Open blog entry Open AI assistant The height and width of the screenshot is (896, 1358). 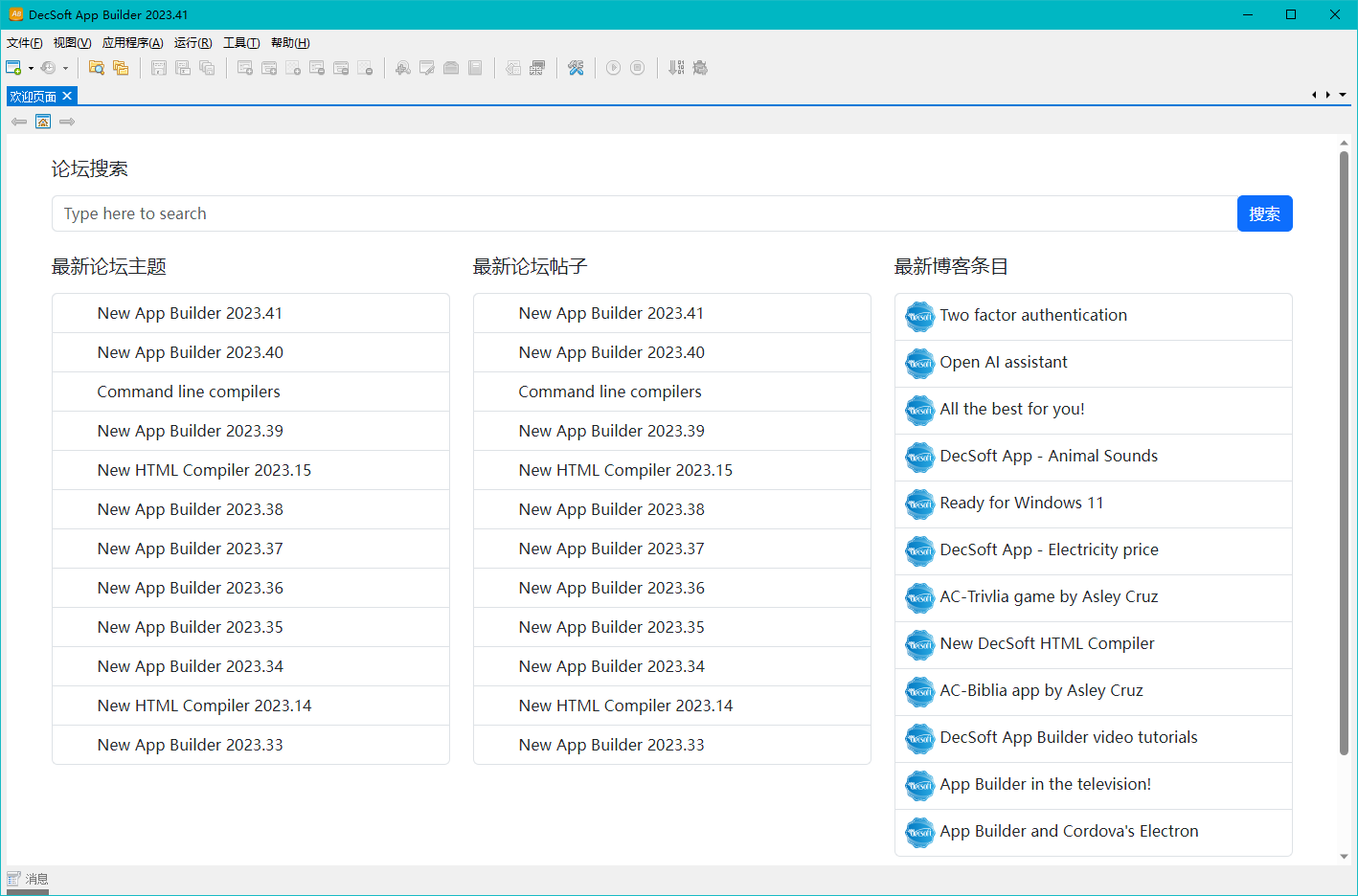coord(1094,363)
